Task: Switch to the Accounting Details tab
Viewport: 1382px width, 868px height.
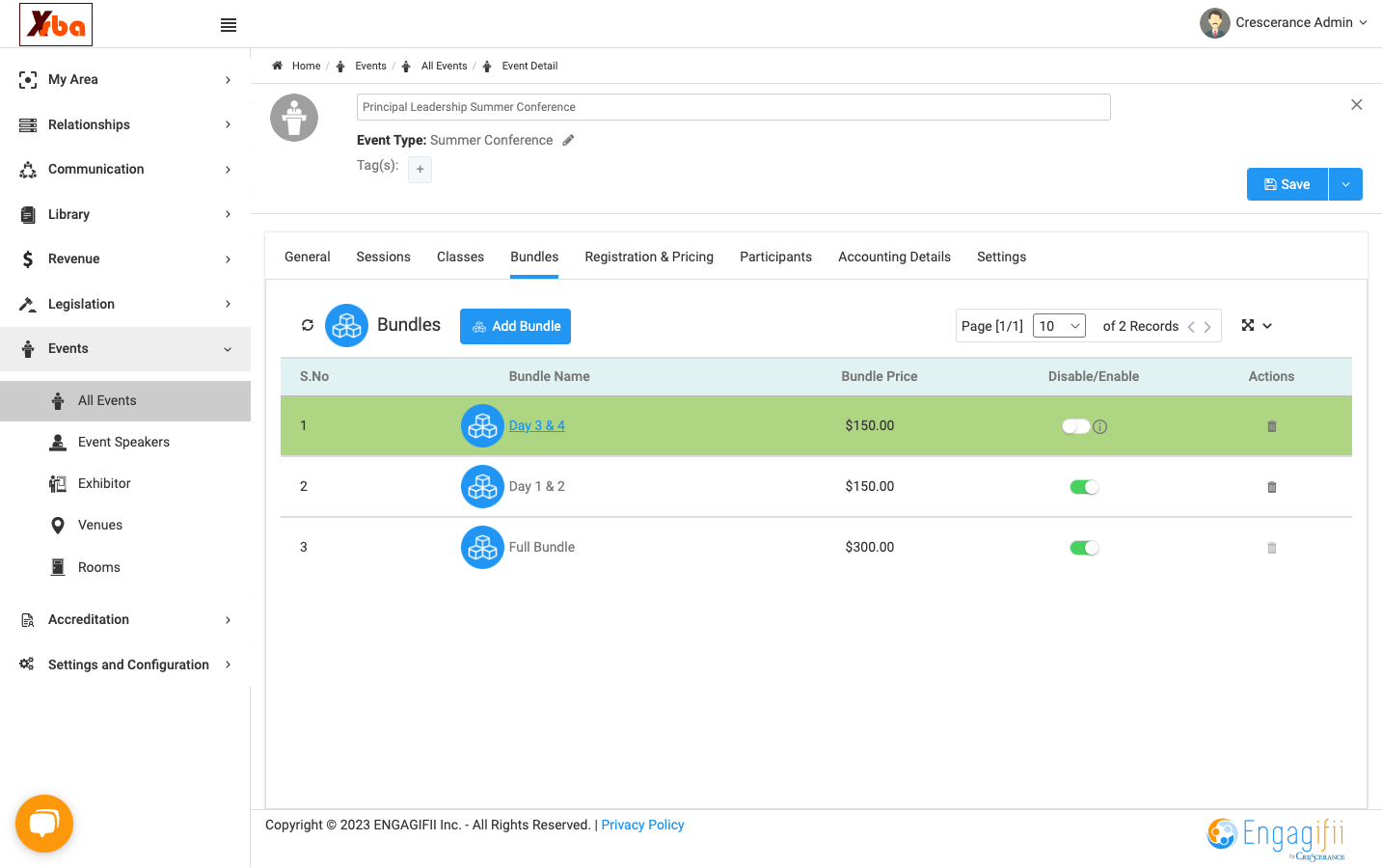Action: coord(895,257)
